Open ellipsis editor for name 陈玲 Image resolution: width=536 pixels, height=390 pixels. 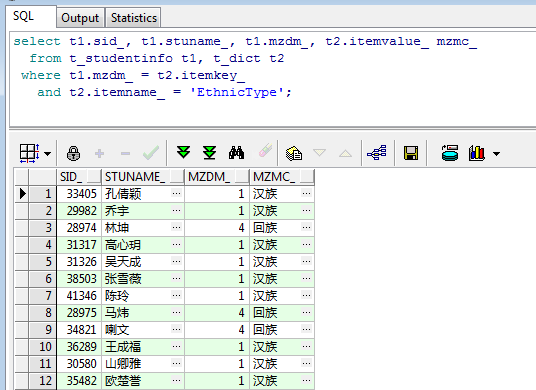pos(176,295)
